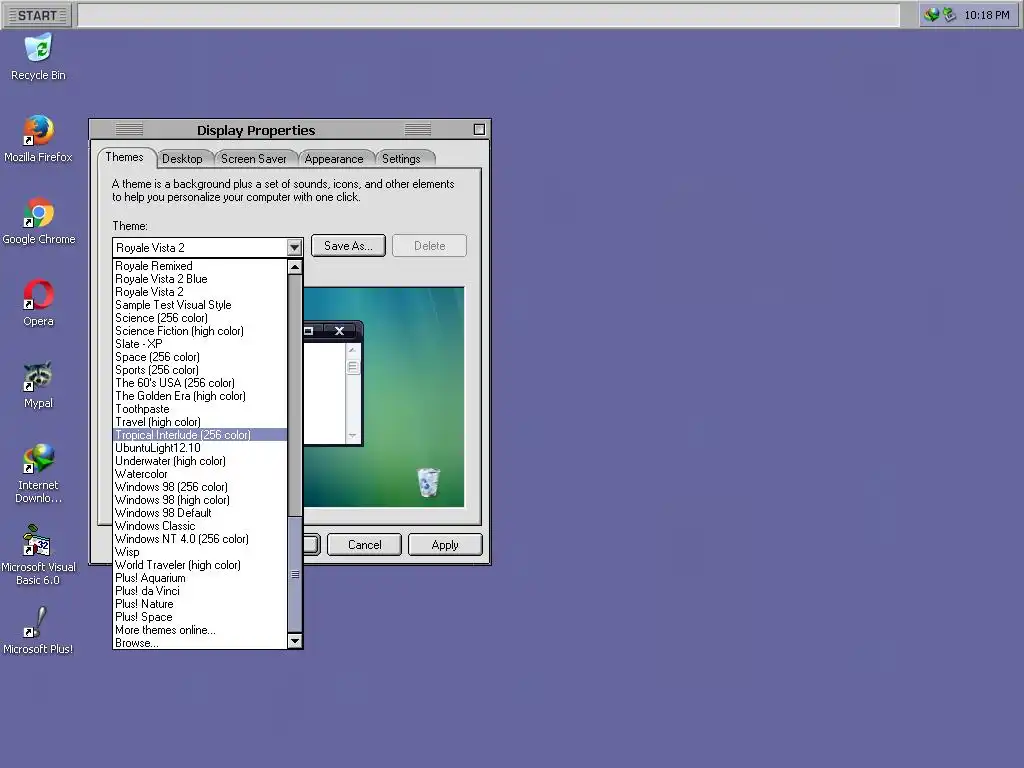
Task: Click the globe network tray icon
Action: 931,15
